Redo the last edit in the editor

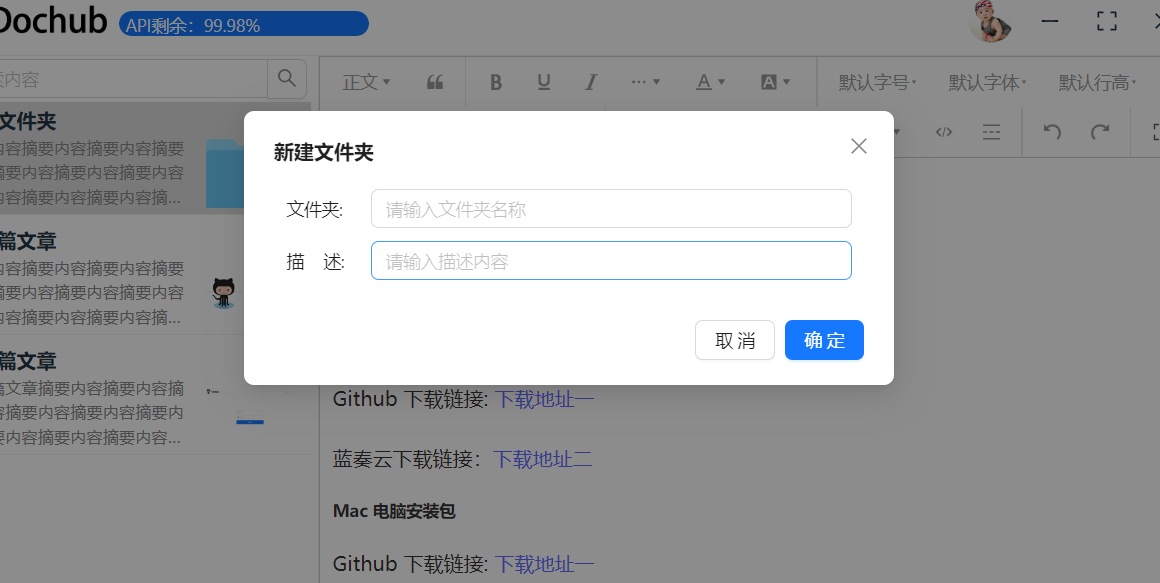pos(1100,132)
